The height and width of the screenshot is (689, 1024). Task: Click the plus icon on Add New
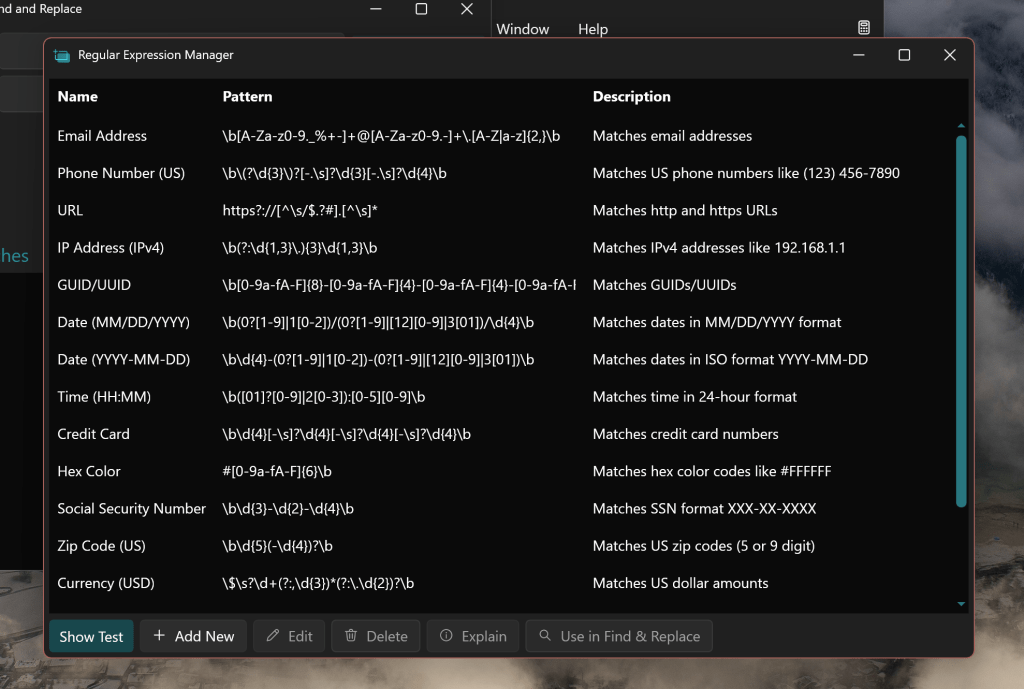pyautogui.click(x=159, y=636)
